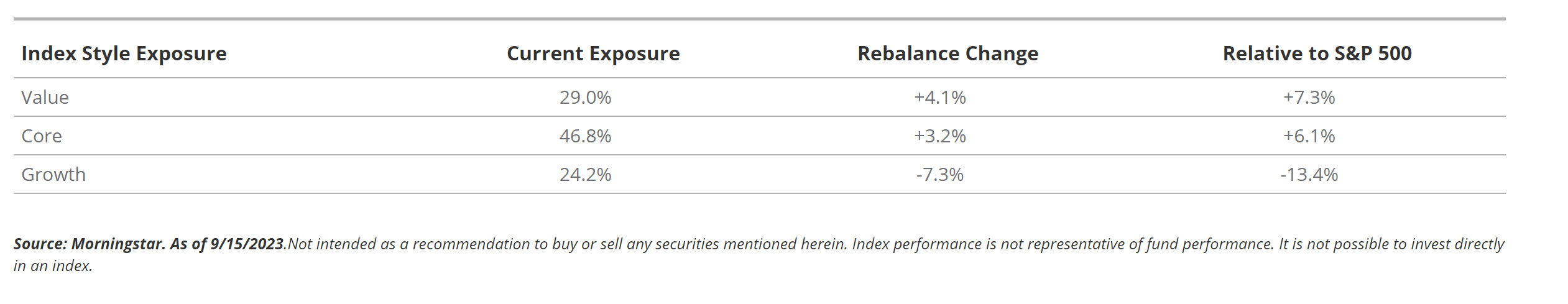
Task: Click Core's +3.2% rebalance change cell
Action: click(x=939, y=136)
